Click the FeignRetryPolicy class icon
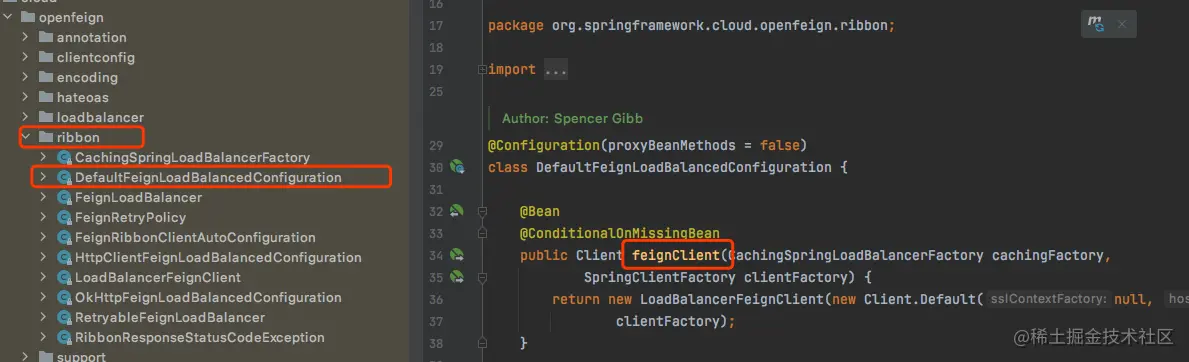 [64, 217]
